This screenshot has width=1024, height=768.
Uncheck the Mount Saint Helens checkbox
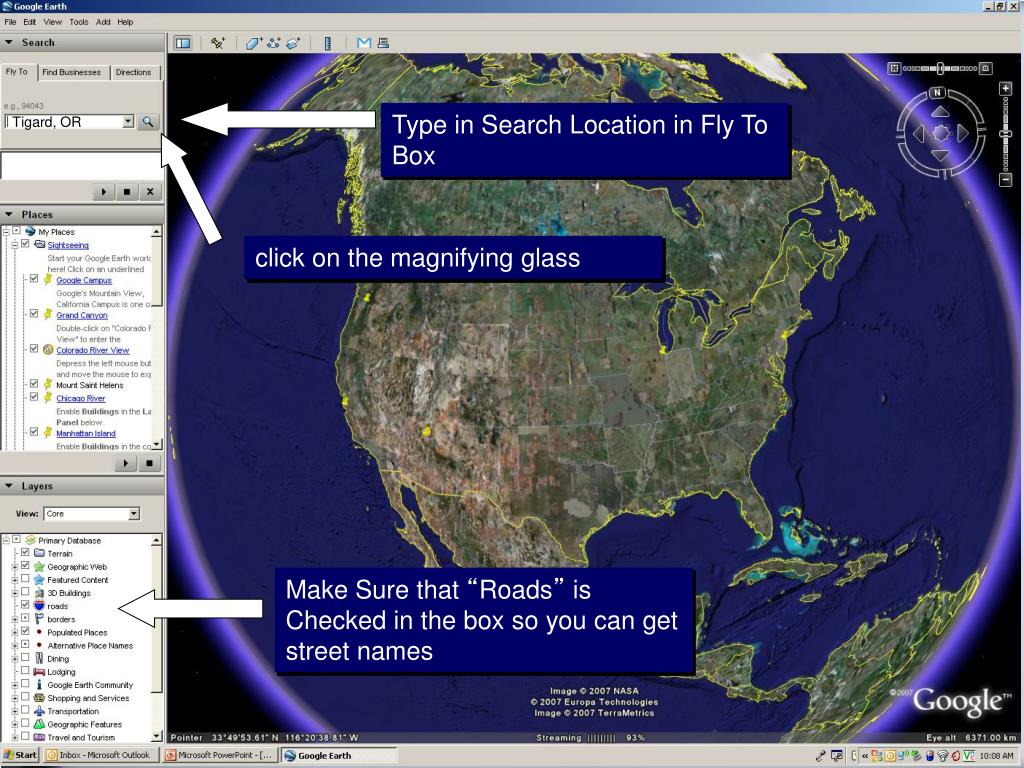(34, 384)
